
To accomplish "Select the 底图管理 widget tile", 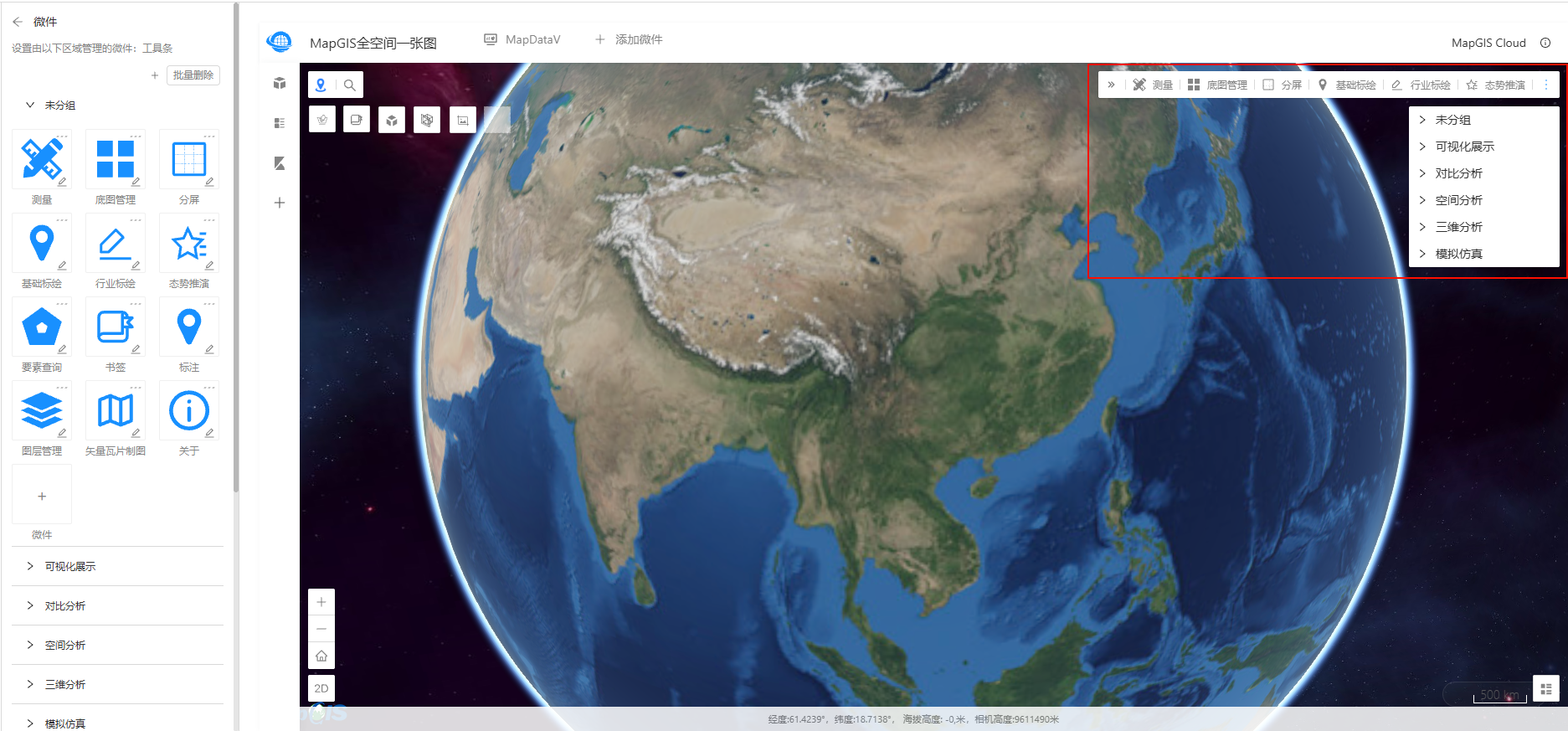I will click(116, 159).
